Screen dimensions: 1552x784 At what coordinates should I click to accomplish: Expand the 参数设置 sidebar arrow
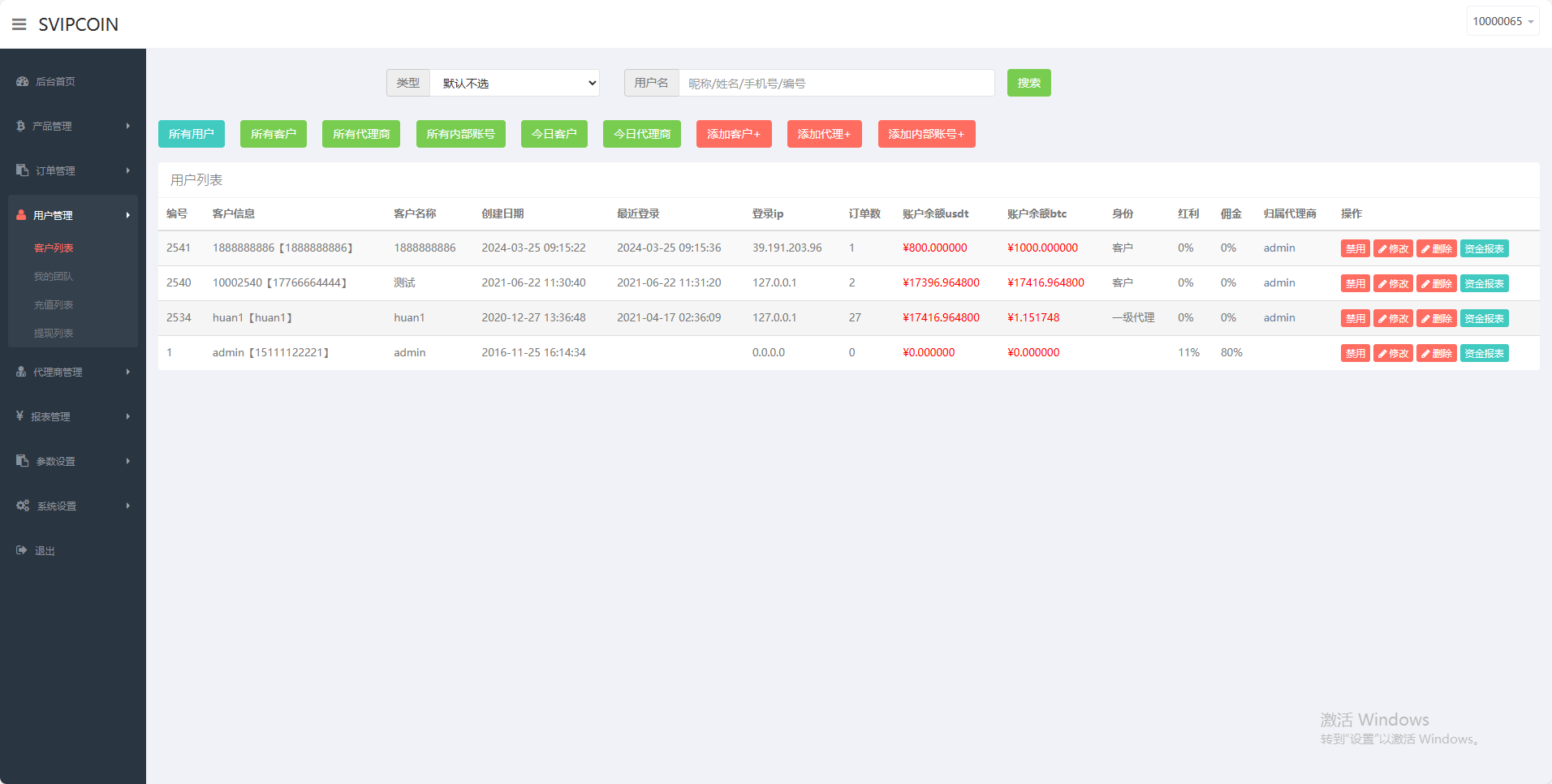128,461
